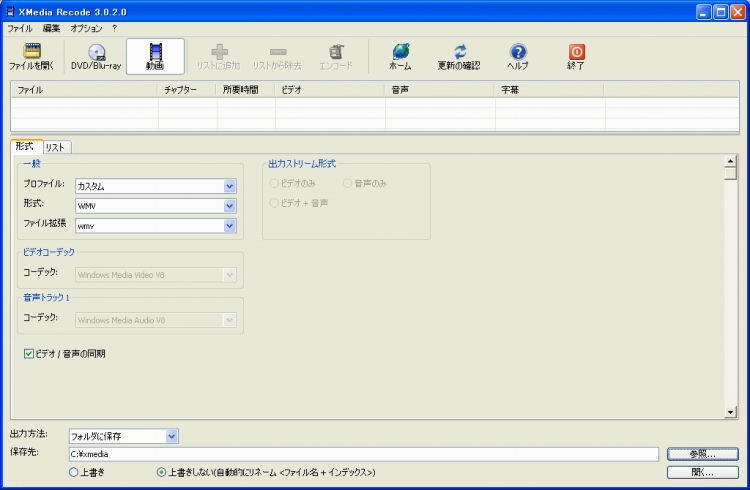Open the ? menu
This screenshot has width=750, height=490.
point(114,28)
